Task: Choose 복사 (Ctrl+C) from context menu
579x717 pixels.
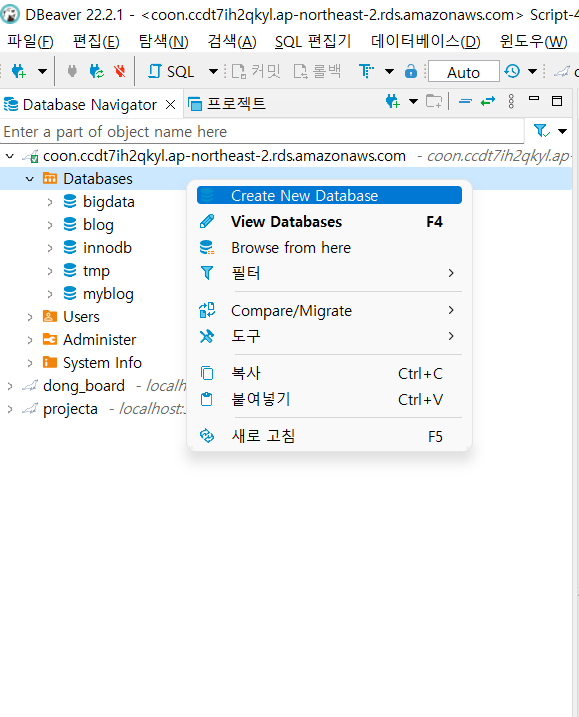Action: click(x=329, y=373)
